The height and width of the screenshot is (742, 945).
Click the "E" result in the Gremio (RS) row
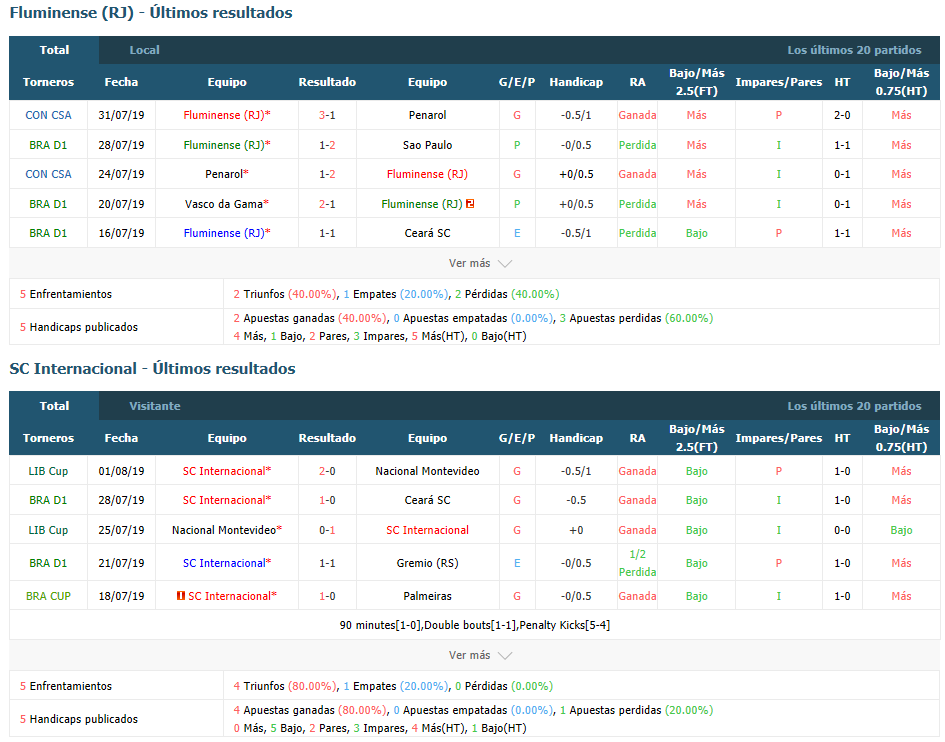click(x=516, y=563)
